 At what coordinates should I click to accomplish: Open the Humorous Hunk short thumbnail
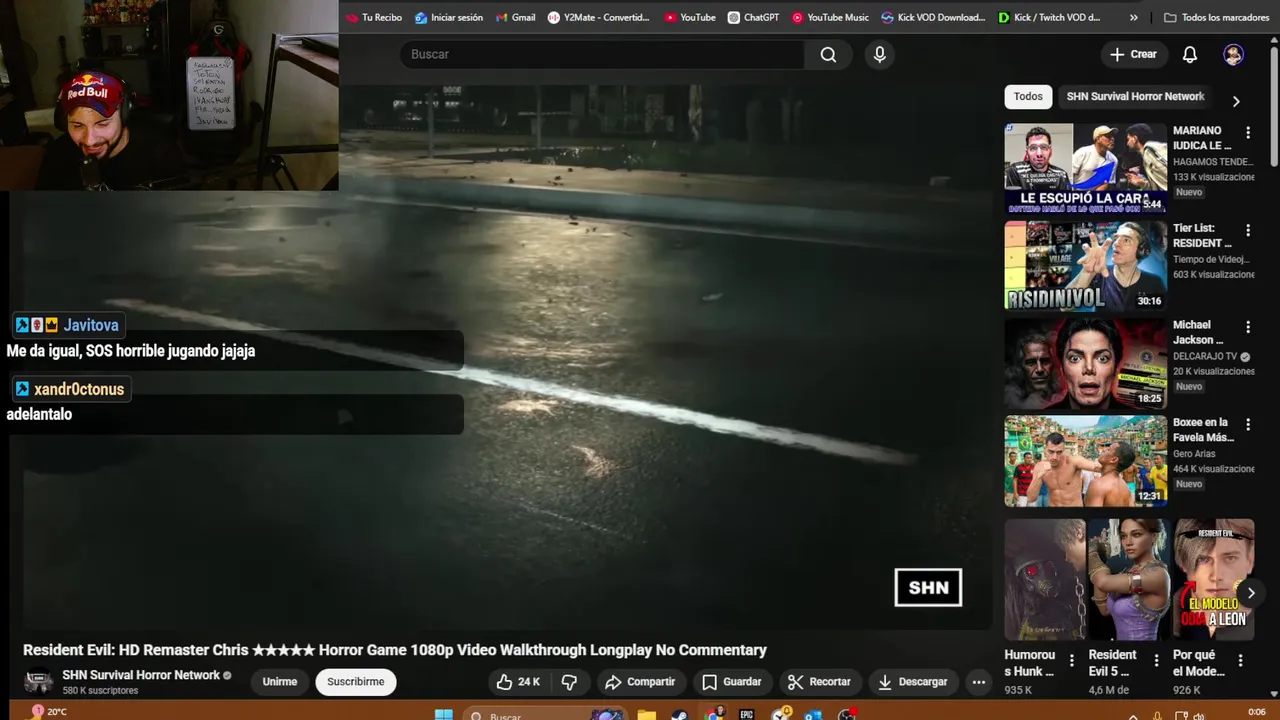tap(1044, 579)
